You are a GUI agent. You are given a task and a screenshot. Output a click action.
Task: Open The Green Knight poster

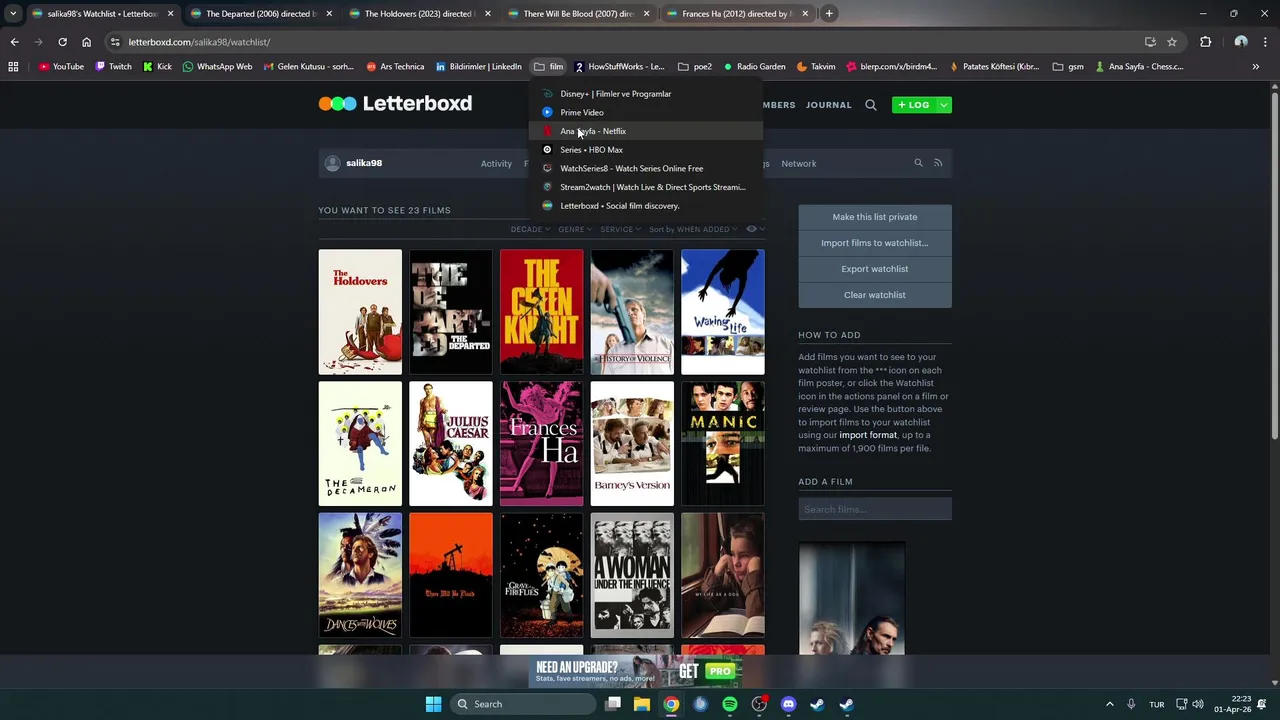click(x=541, y=312)
